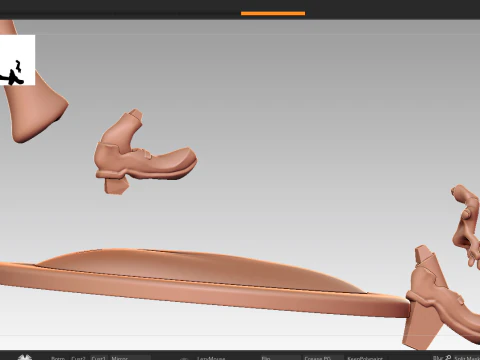The width and height of the screenshot is (480, 360).
Task: Select the boot mesh at bottom right
Action: tap(442, 297)
